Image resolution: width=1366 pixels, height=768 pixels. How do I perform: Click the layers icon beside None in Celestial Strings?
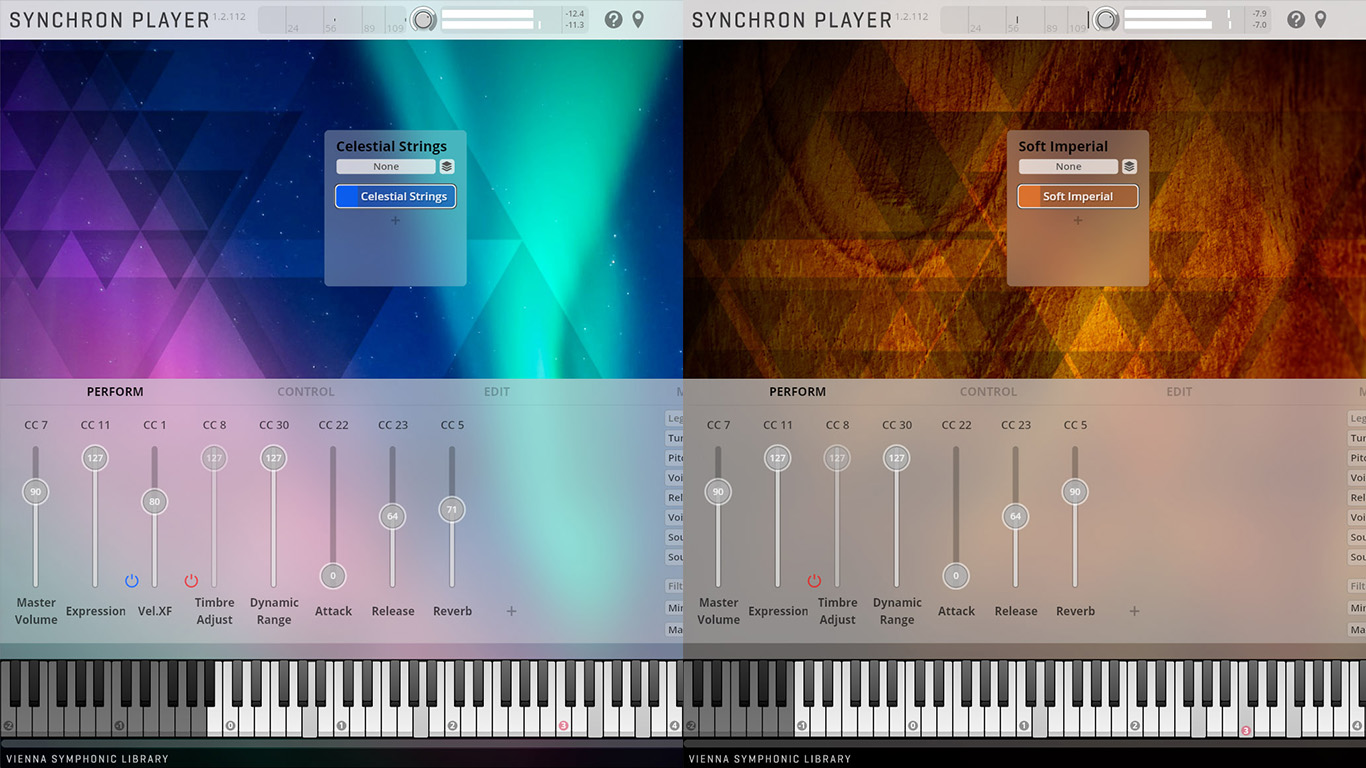[447, 167]
